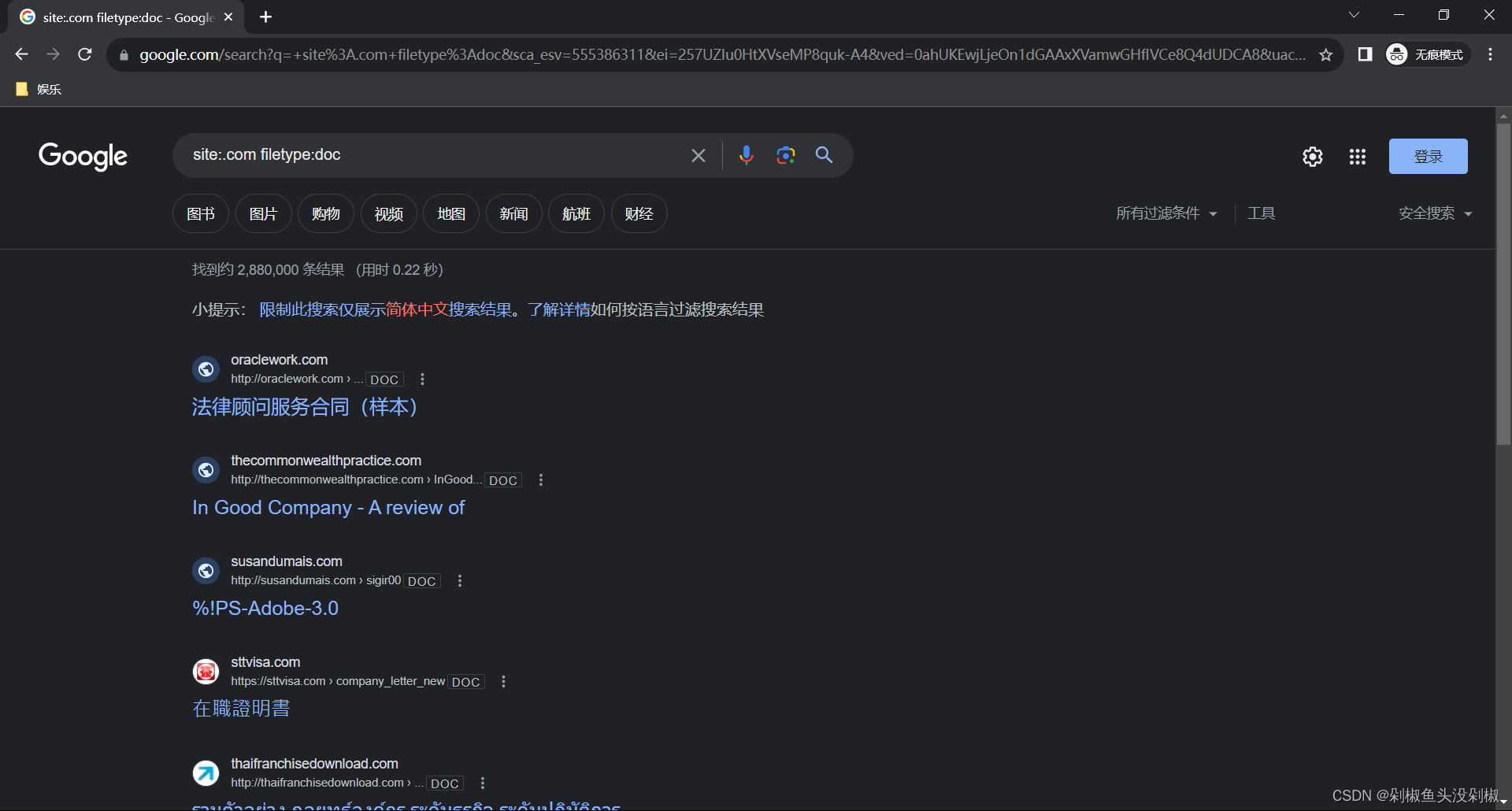The width and height of the screenshot is (1512, 811).
Task: Open result 在職證明書
Action: coord(241,709)
